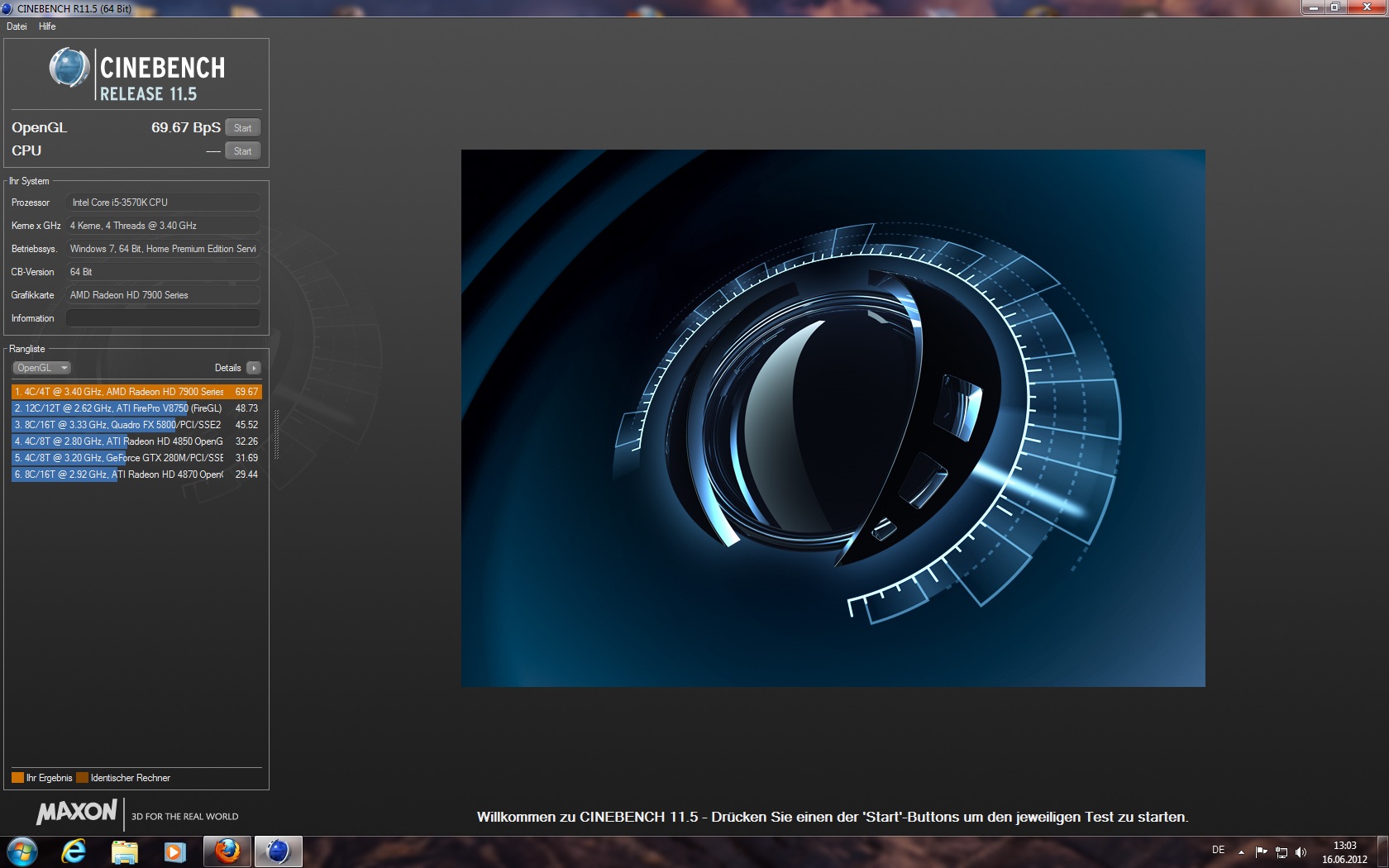This screenshot has height=868, width=1389.
Task: Click the Betriebssys. field showing Windows 7
Action: [163, 249]
